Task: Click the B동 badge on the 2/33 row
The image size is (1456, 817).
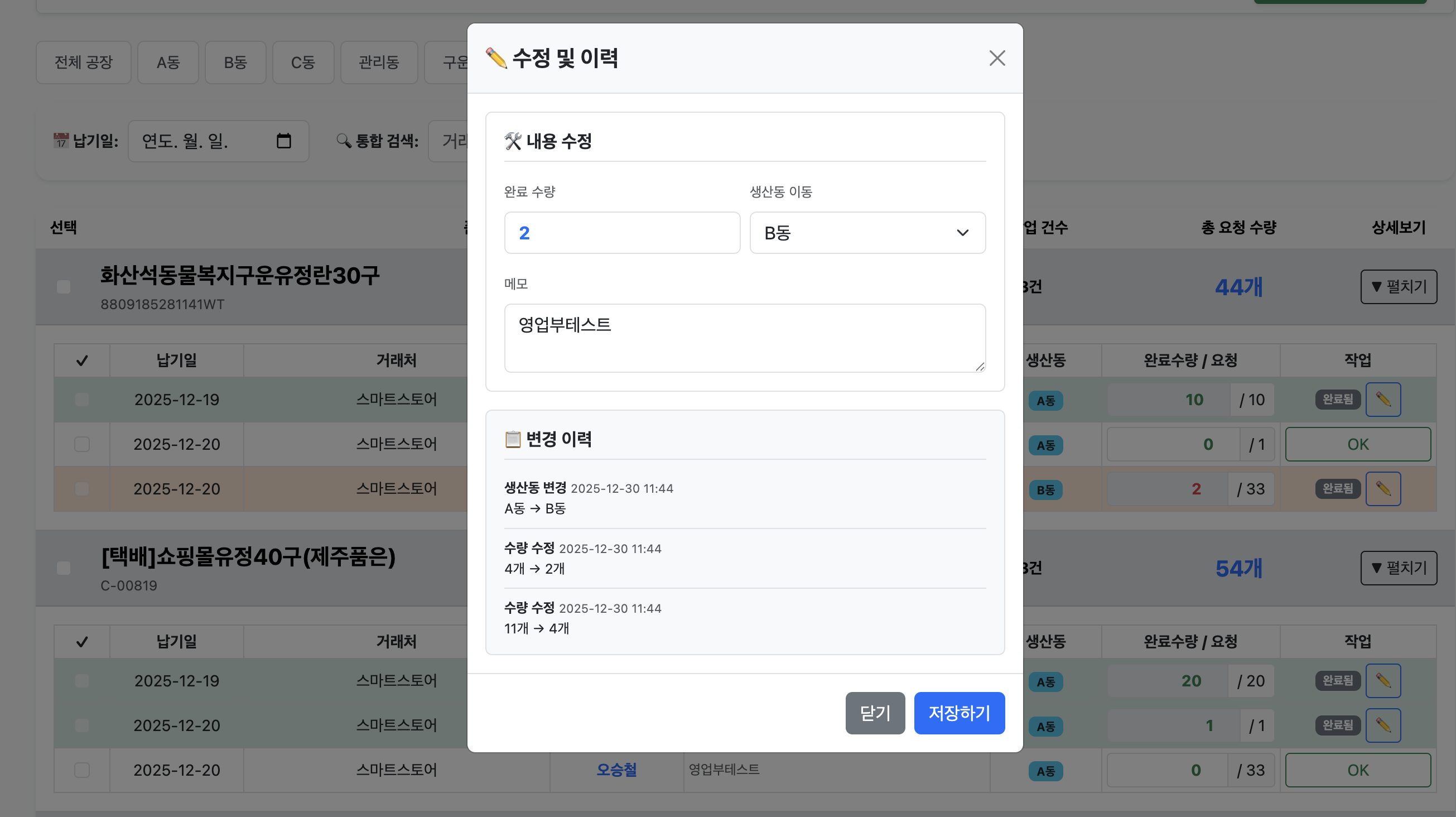Action: click(x=1045, y=489)
